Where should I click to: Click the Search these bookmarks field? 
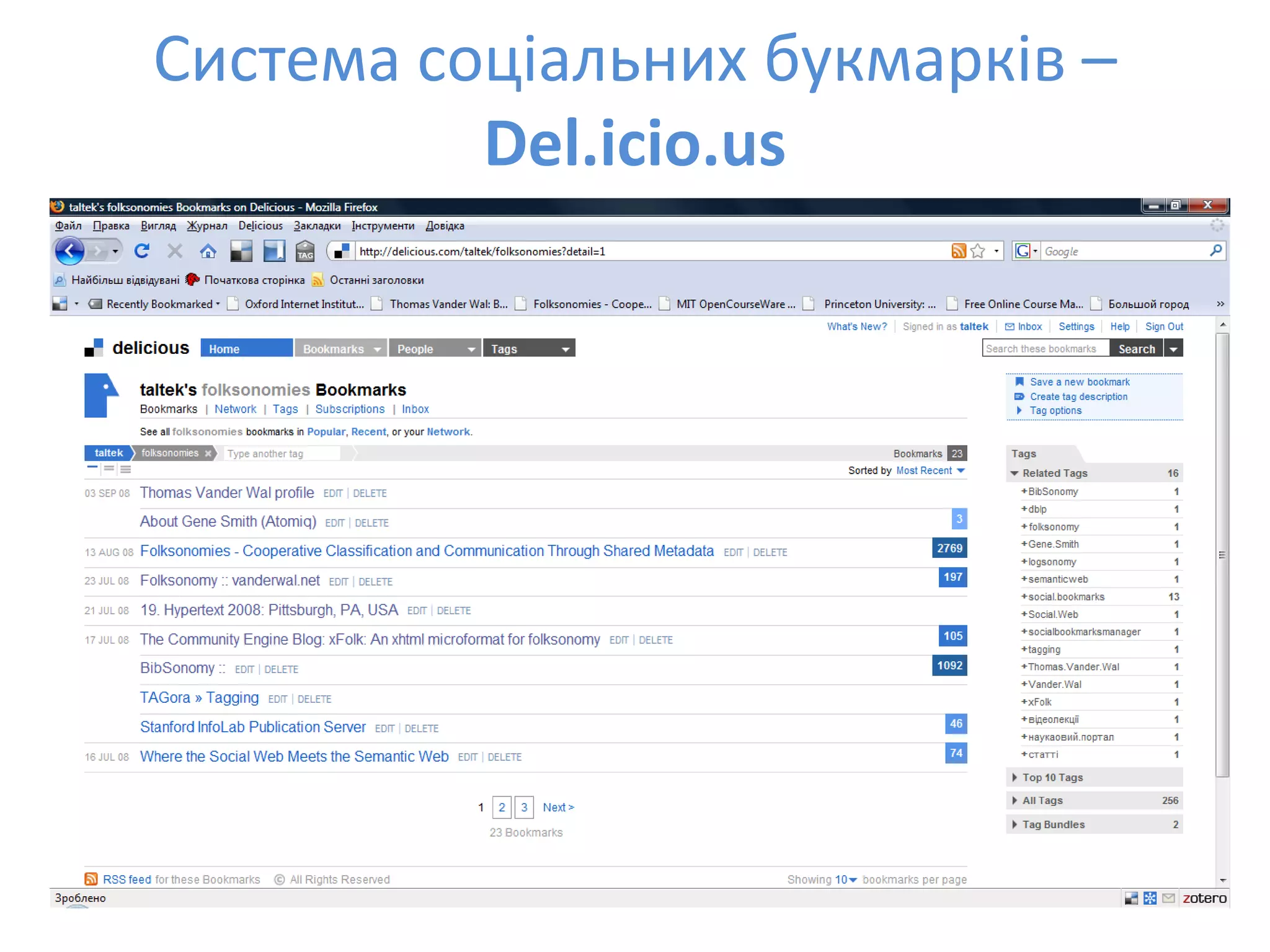pyautogui.click(x=1046, y=349)
